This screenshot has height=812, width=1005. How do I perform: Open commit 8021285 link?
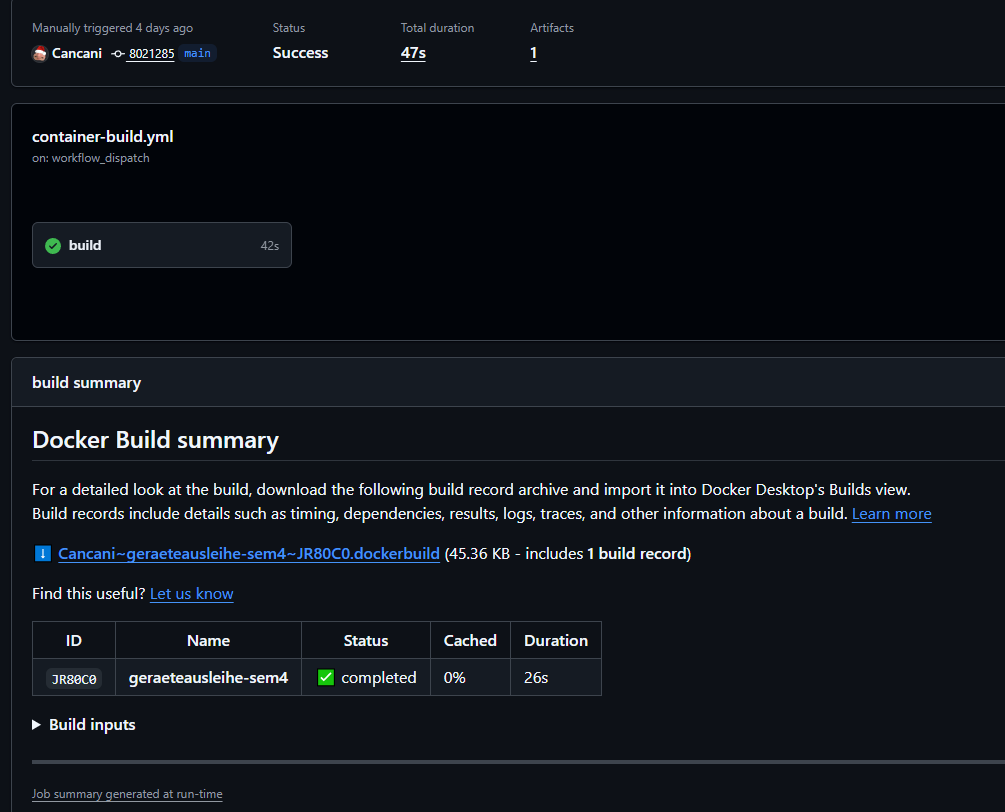coord(151,54)
